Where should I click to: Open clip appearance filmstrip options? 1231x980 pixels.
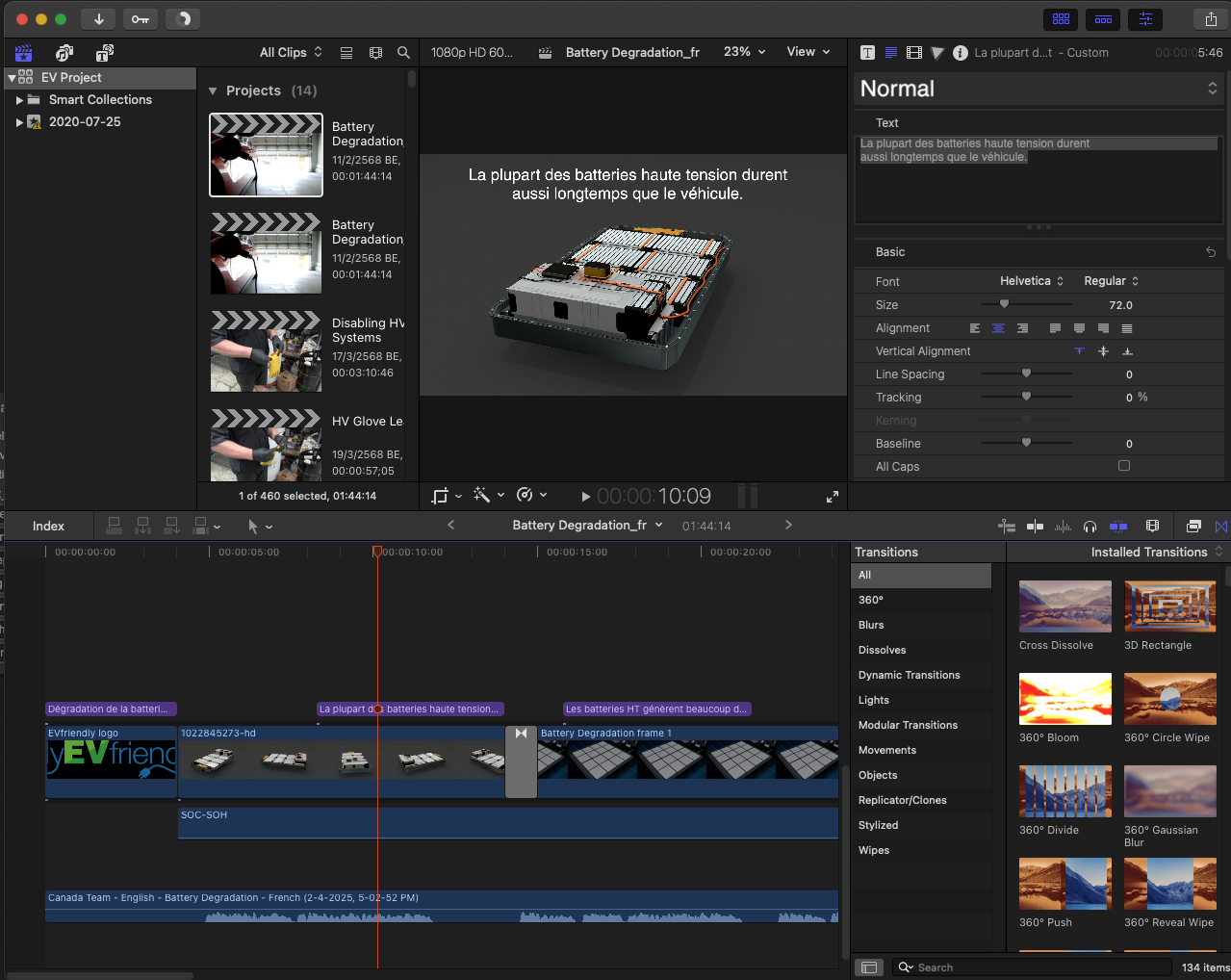[375, 53]
